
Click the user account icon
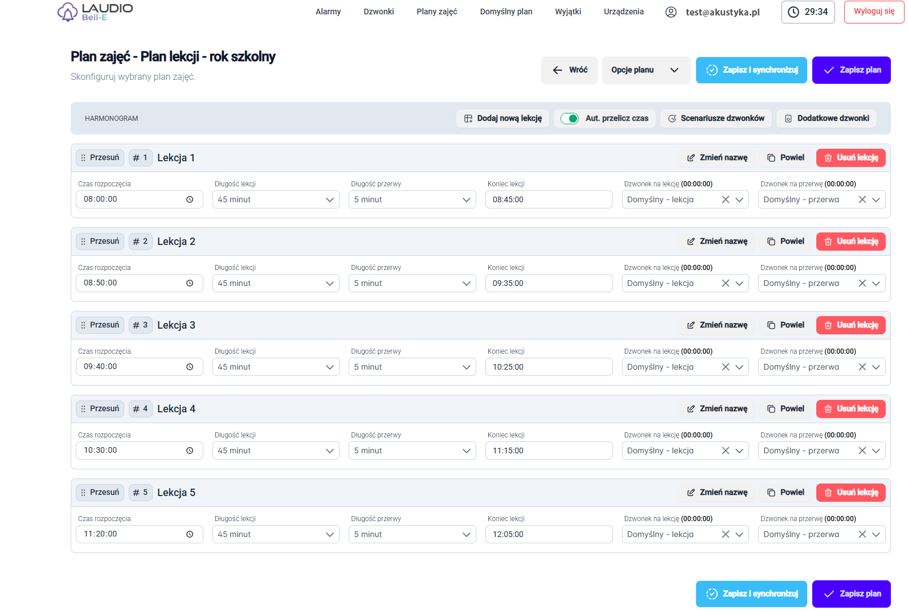670,12
